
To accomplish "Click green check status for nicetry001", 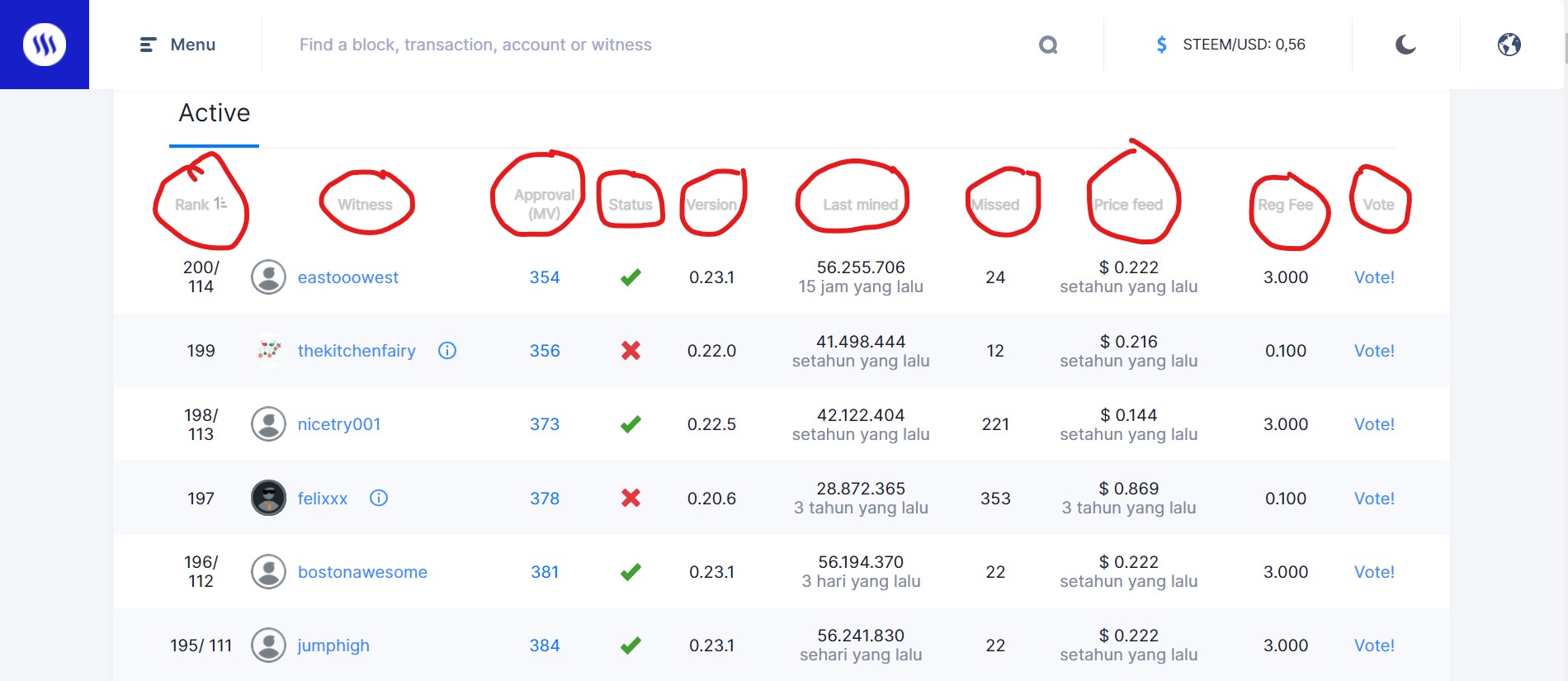I will [631, 424].
